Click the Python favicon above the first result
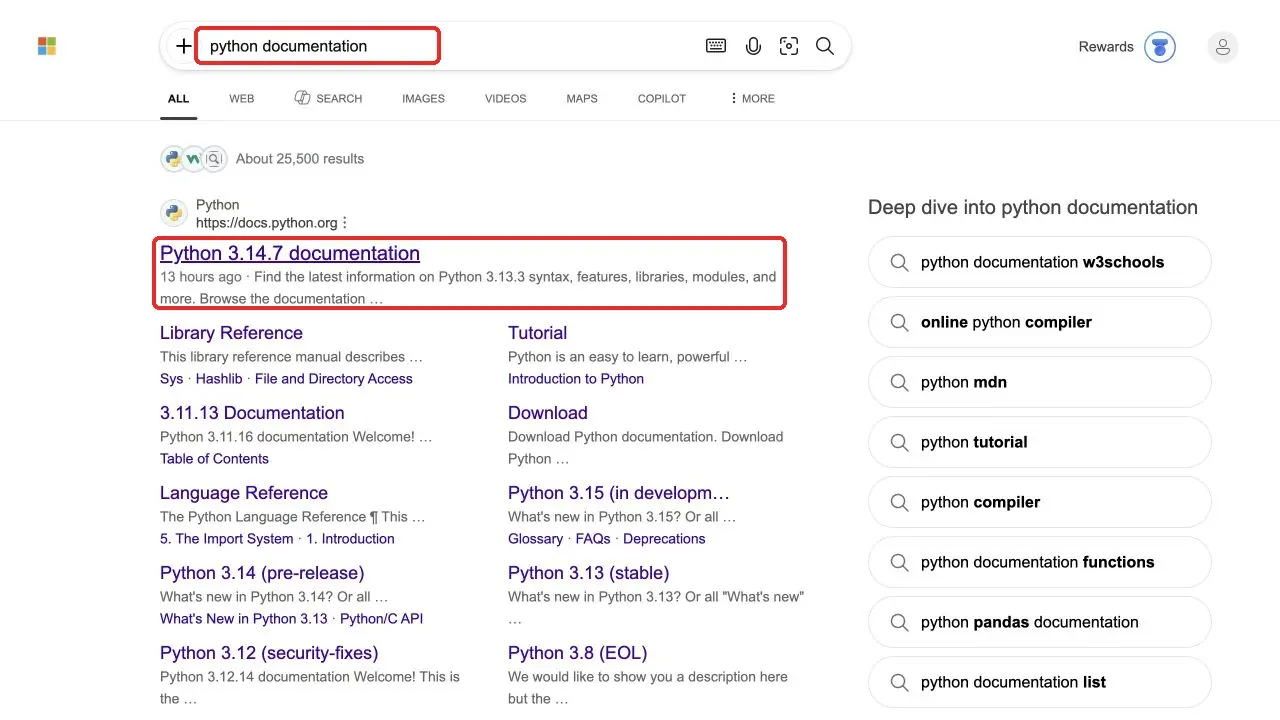This screenshot has height=720, width=1280. 174,213
